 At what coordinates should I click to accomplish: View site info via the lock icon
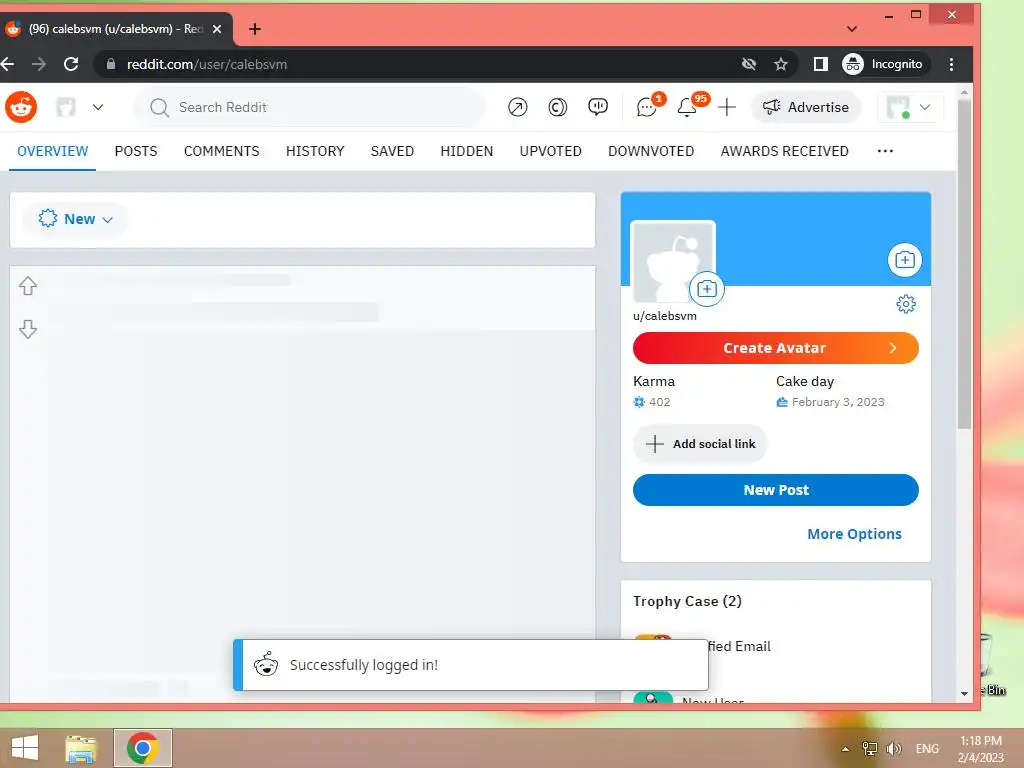coord(110,64)
